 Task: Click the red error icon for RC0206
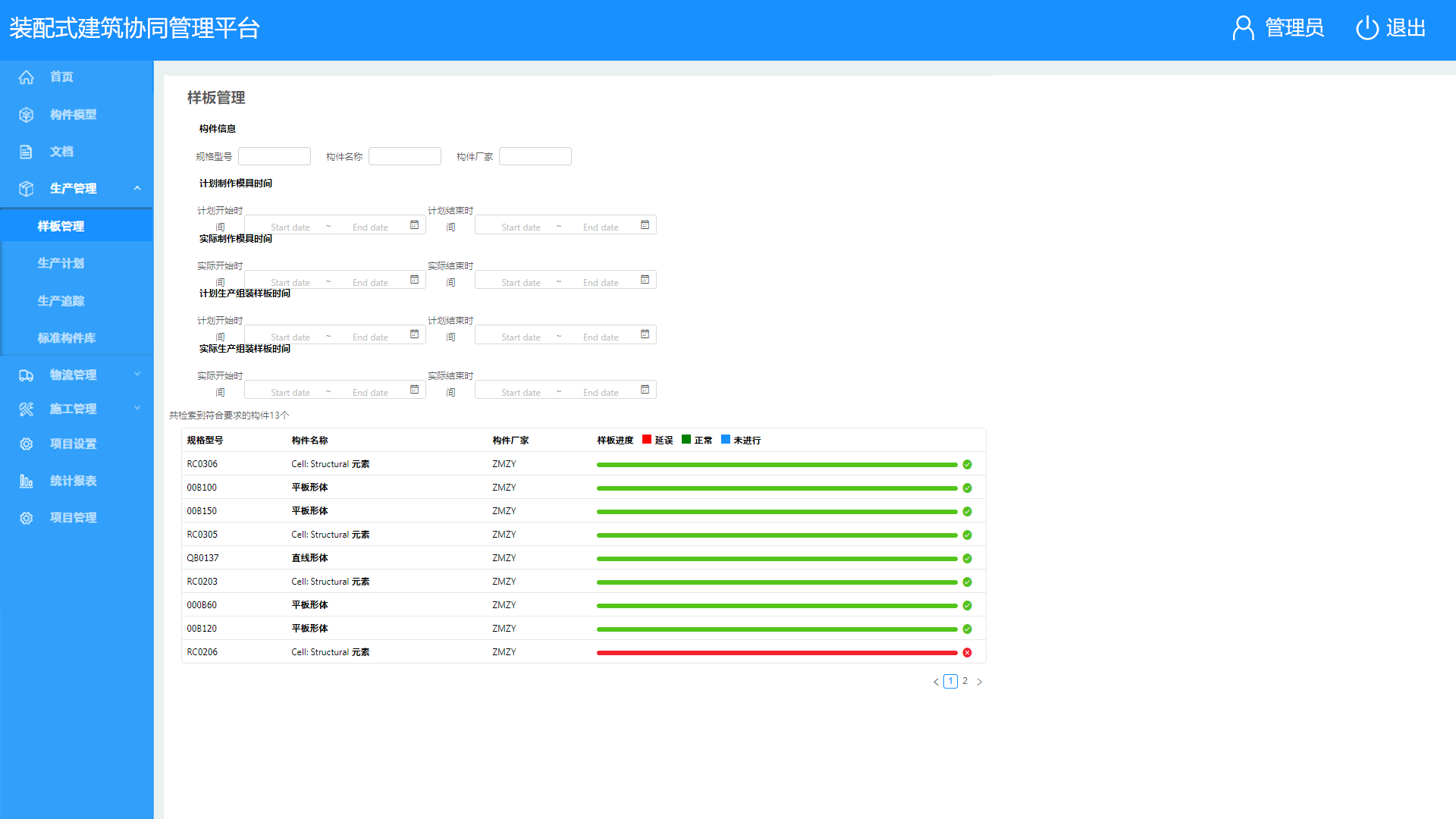[967, 653]
